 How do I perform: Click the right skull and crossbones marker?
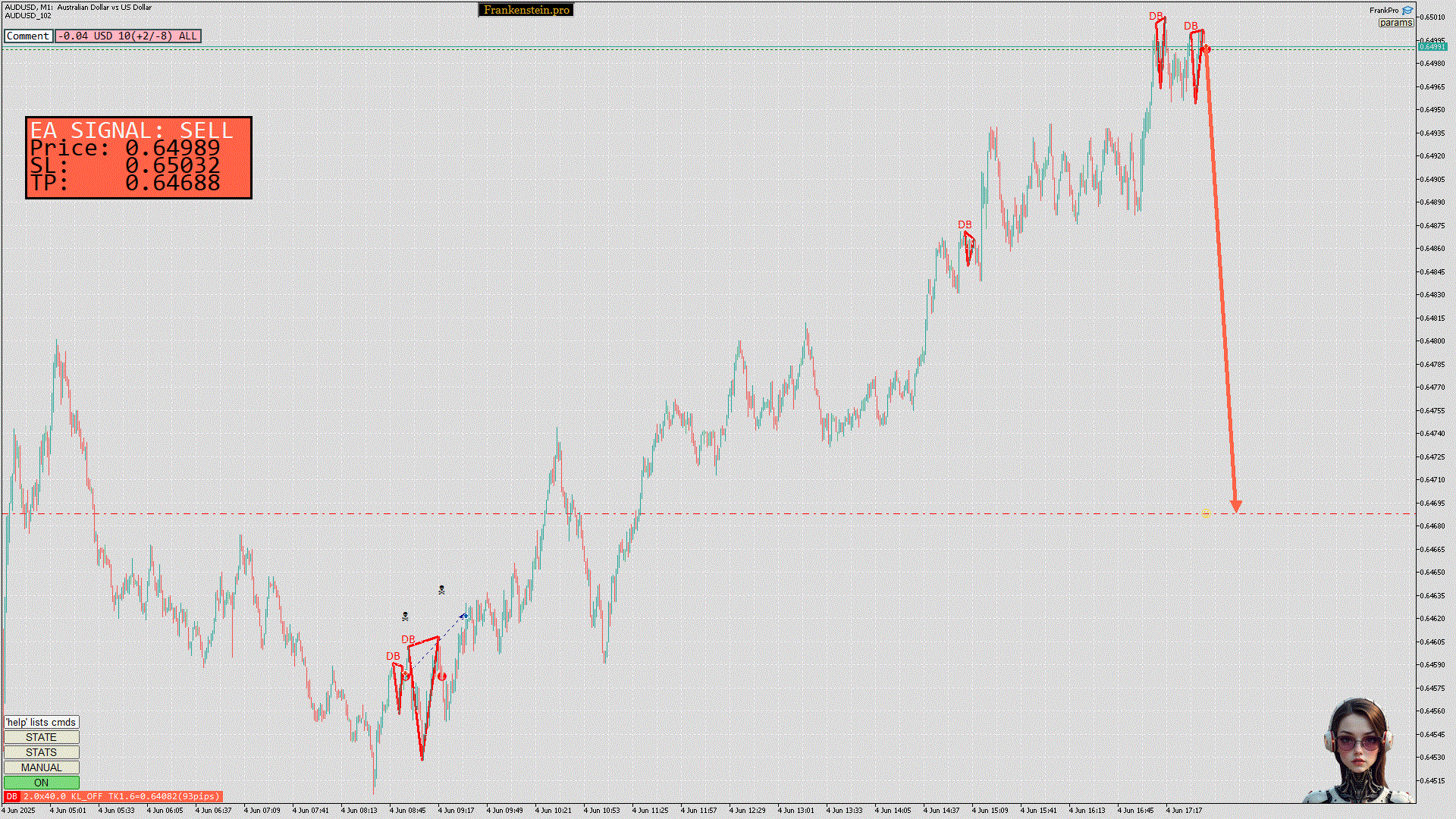pyautogui.click(x=441, y=590)
